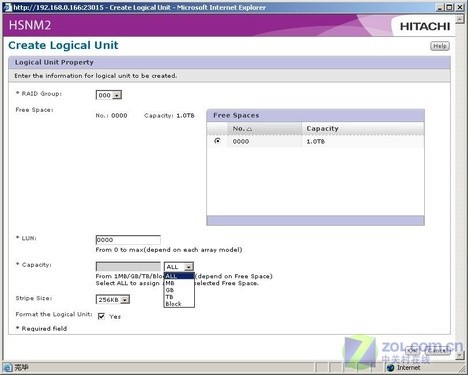Click the HITACHI logo
468x375 pixels.
[x=425, y=26]
